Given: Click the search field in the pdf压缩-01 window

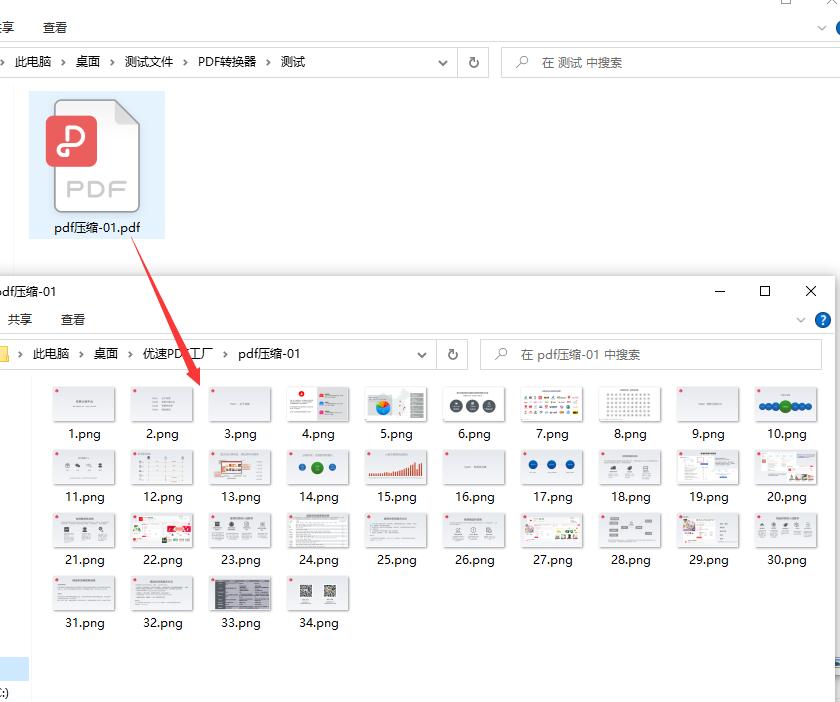Looking at the screenshot, I should point(600,354).
